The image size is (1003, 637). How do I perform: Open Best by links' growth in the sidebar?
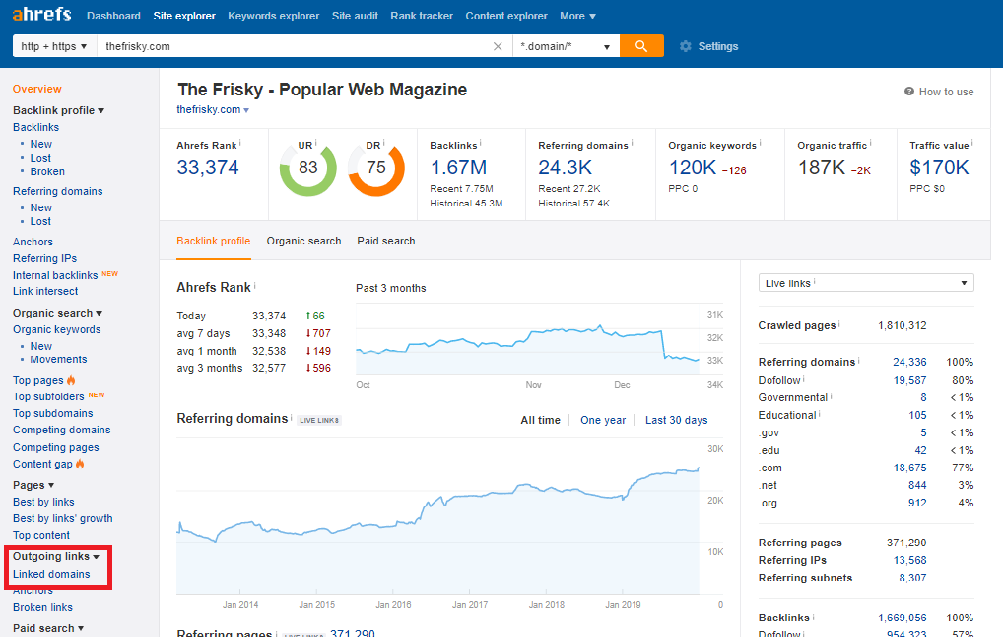(x=63, y=518)
